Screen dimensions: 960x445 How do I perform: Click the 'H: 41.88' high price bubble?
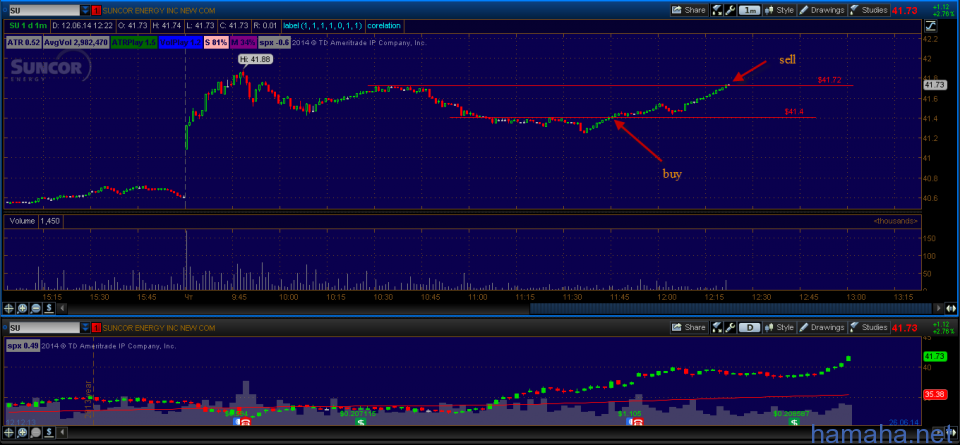257,59
